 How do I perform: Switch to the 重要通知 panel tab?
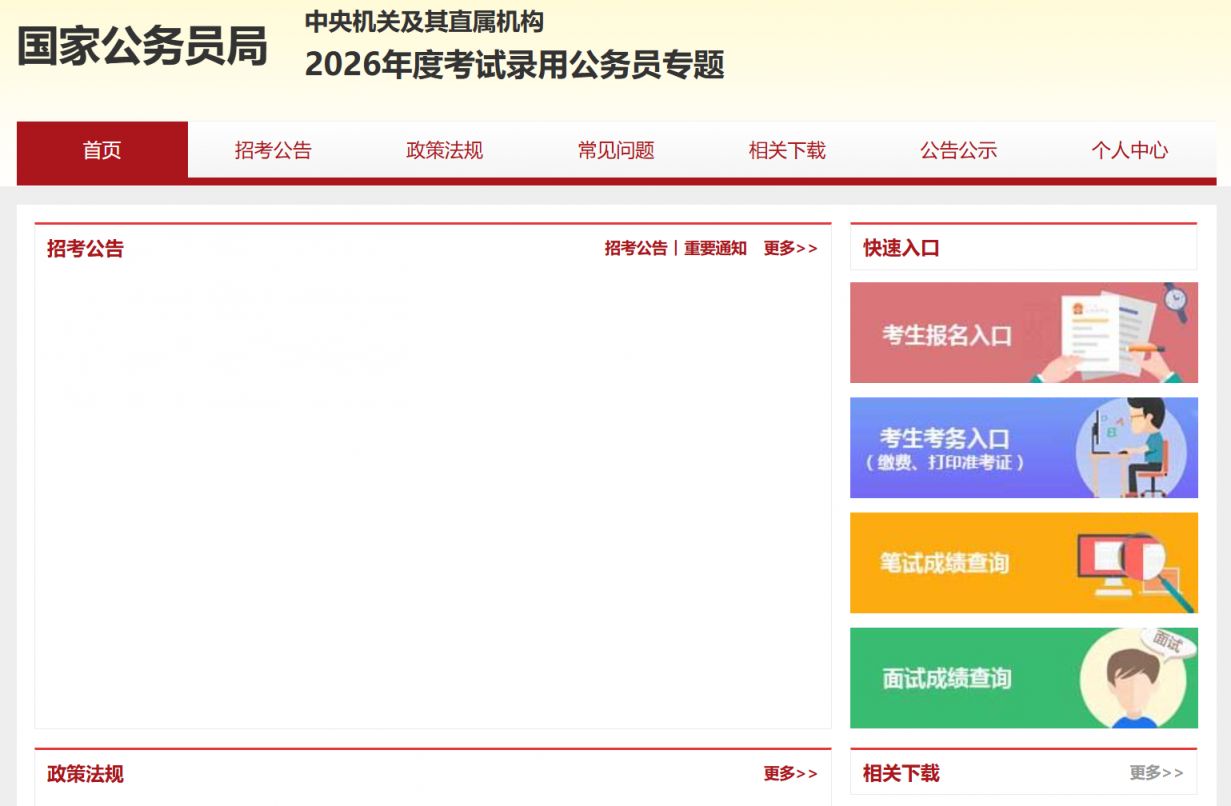(x=715, y=249)
